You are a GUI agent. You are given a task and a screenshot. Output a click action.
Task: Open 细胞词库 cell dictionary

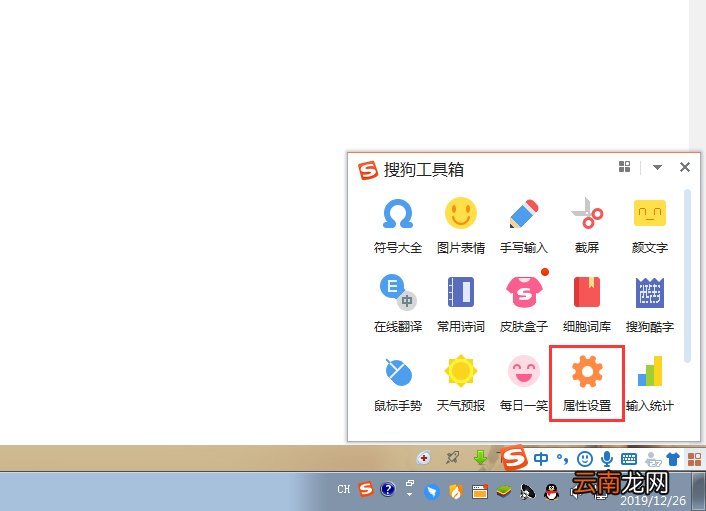point(587,304)
